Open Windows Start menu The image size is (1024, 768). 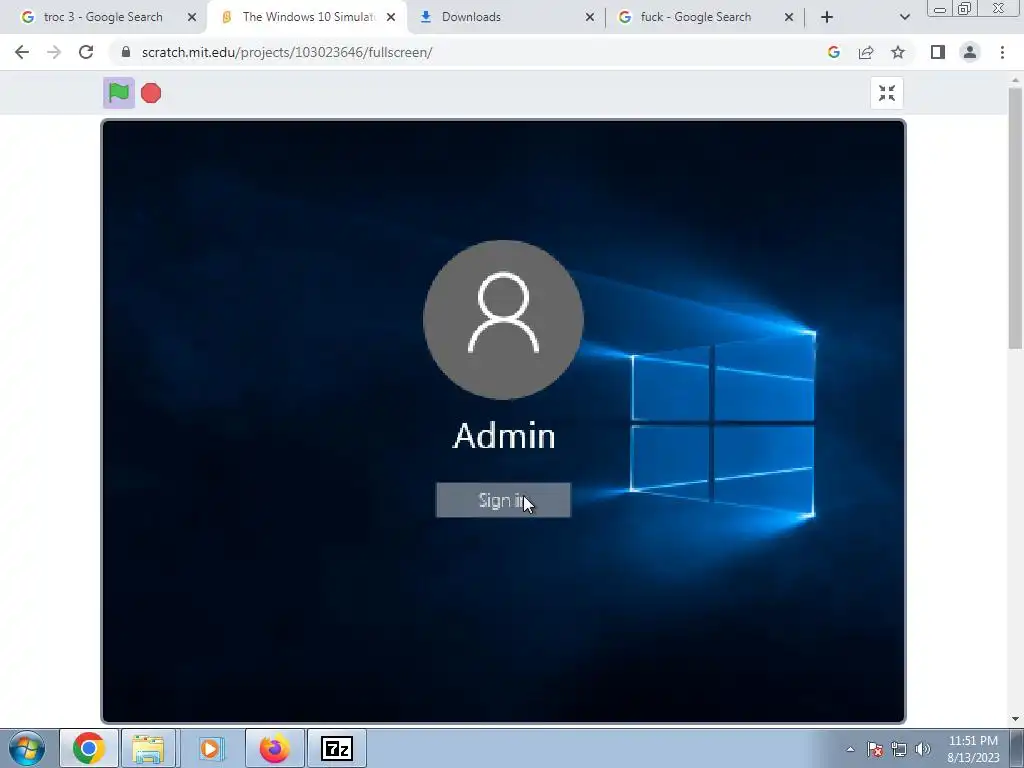pyautogui.click(x=27, y=748)
